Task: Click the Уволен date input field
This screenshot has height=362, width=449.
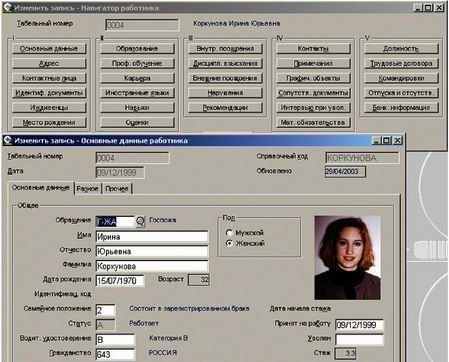Action: coord(359,339)
